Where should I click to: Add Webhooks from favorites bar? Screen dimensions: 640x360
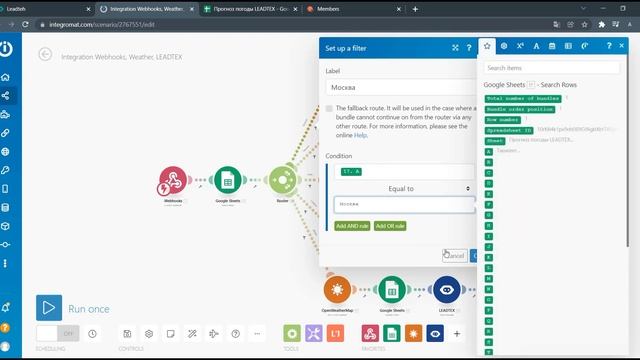click(370, 333)
